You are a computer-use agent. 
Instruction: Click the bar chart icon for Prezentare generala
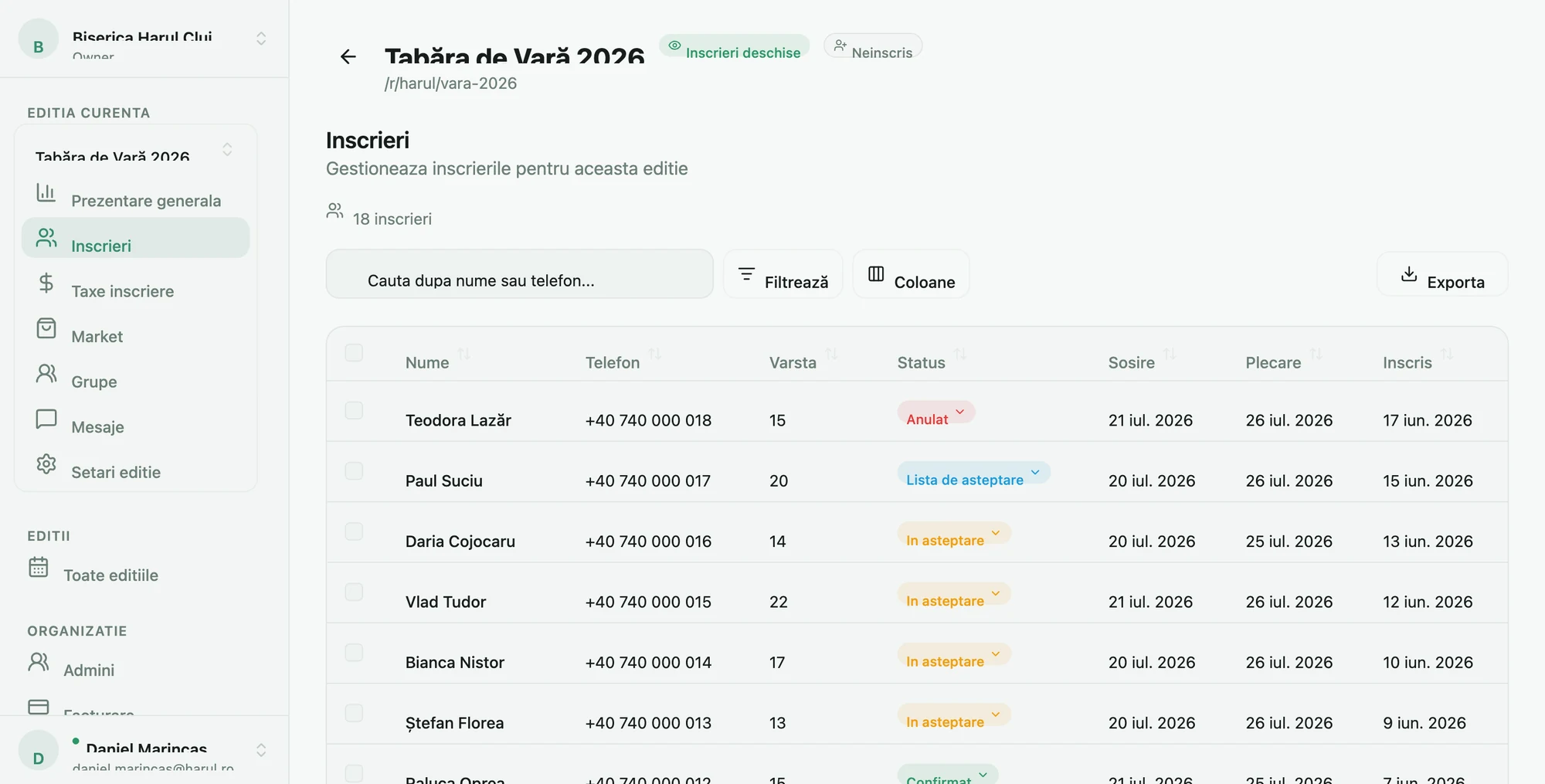(46, 192)
